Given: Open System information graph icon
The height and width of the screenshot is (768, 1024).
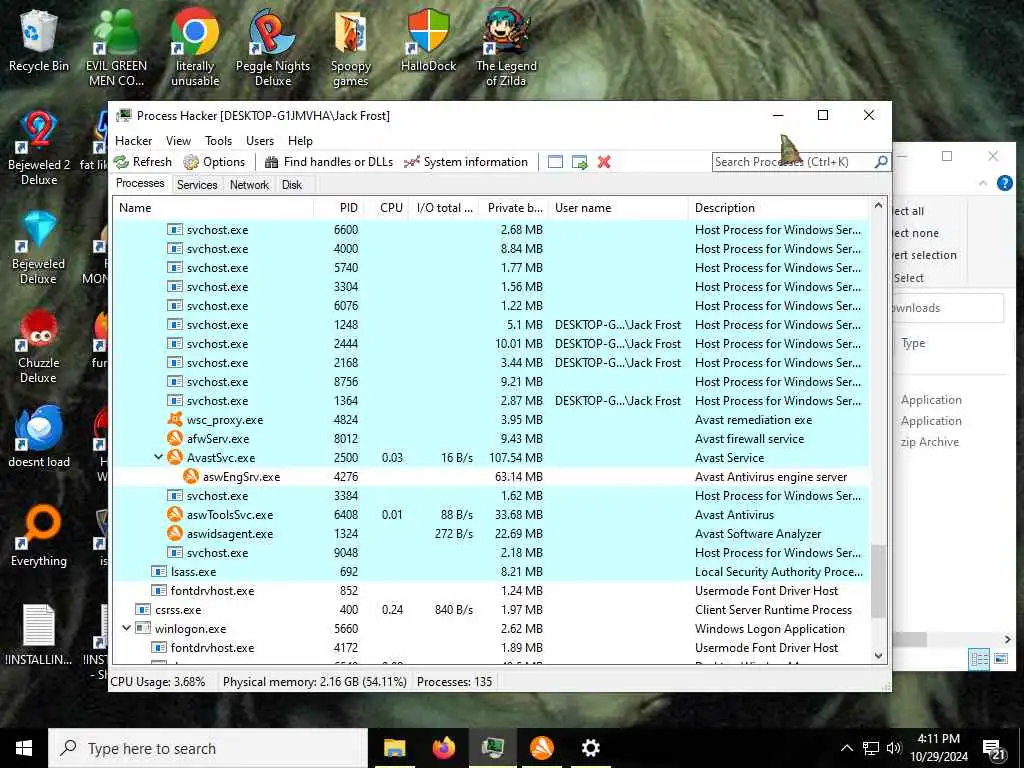Looking at the screenshot, I should click(x=411, y=162).
